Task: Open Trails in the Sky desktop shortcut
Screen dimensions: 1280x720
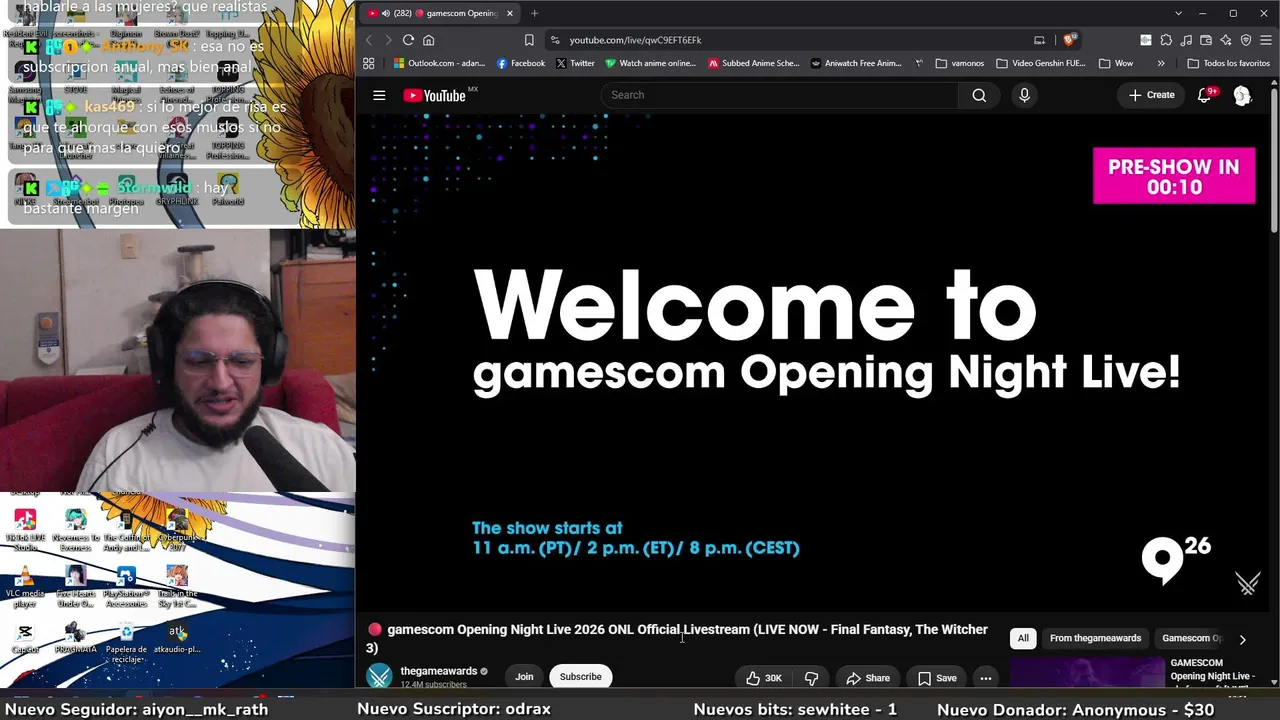Action: [x=177, y=587]
